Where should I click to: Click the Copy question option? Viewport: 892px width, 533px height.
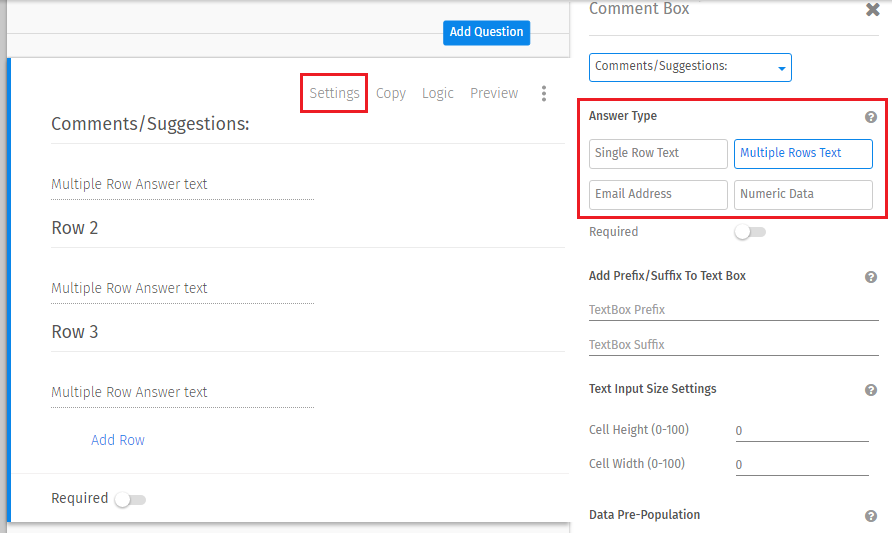point(391,93)
